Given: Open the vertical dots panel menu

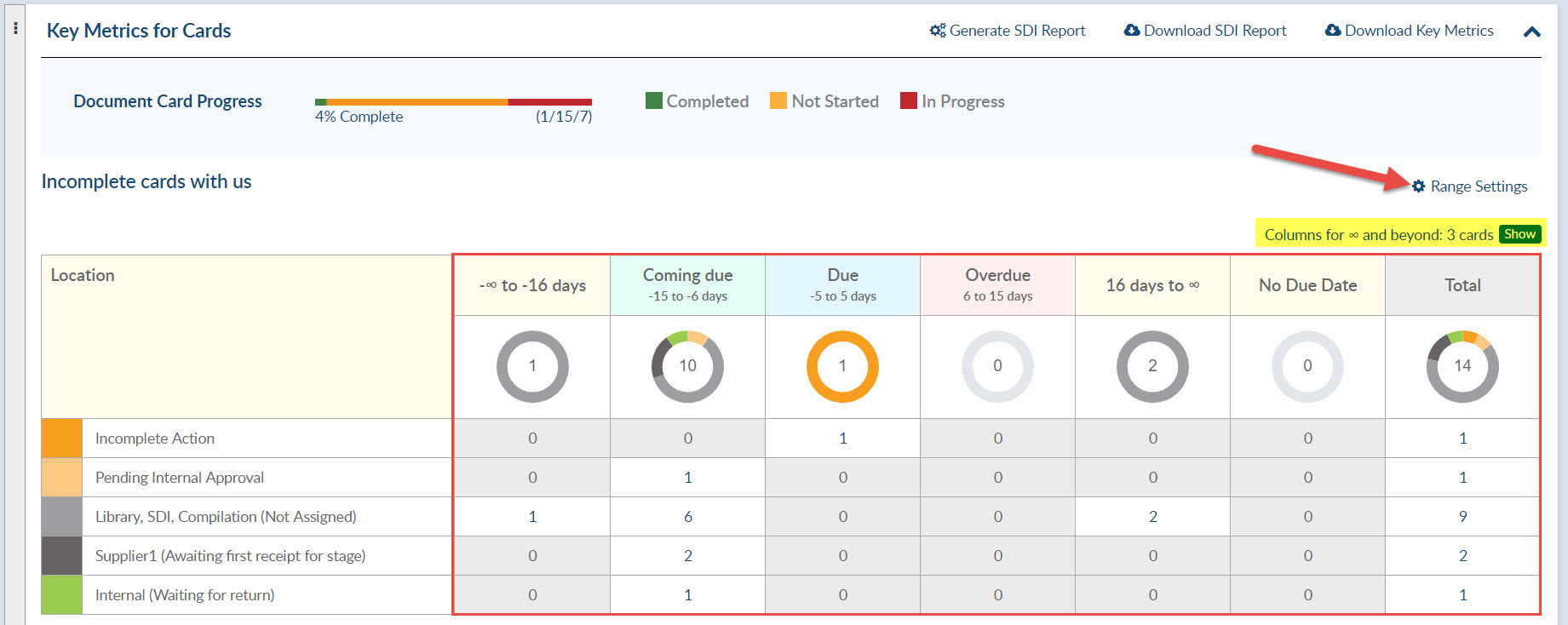Looking at the screenshot, I should pyautogui.click(x=15, y=28).
